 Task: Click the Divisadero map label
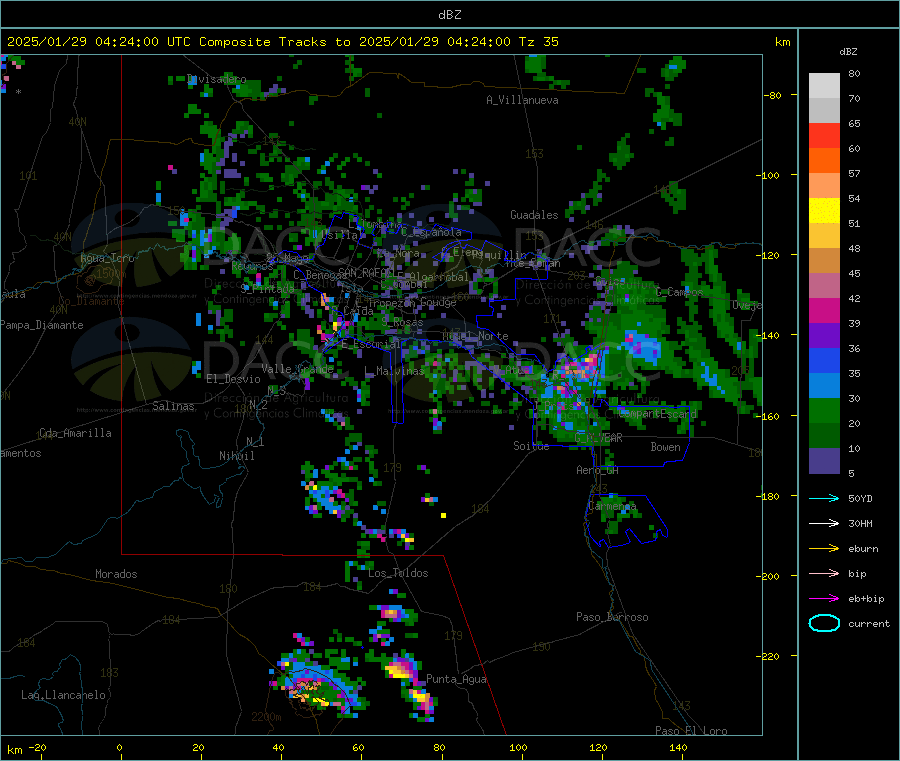pyautogui.click(x=217, y=79)
